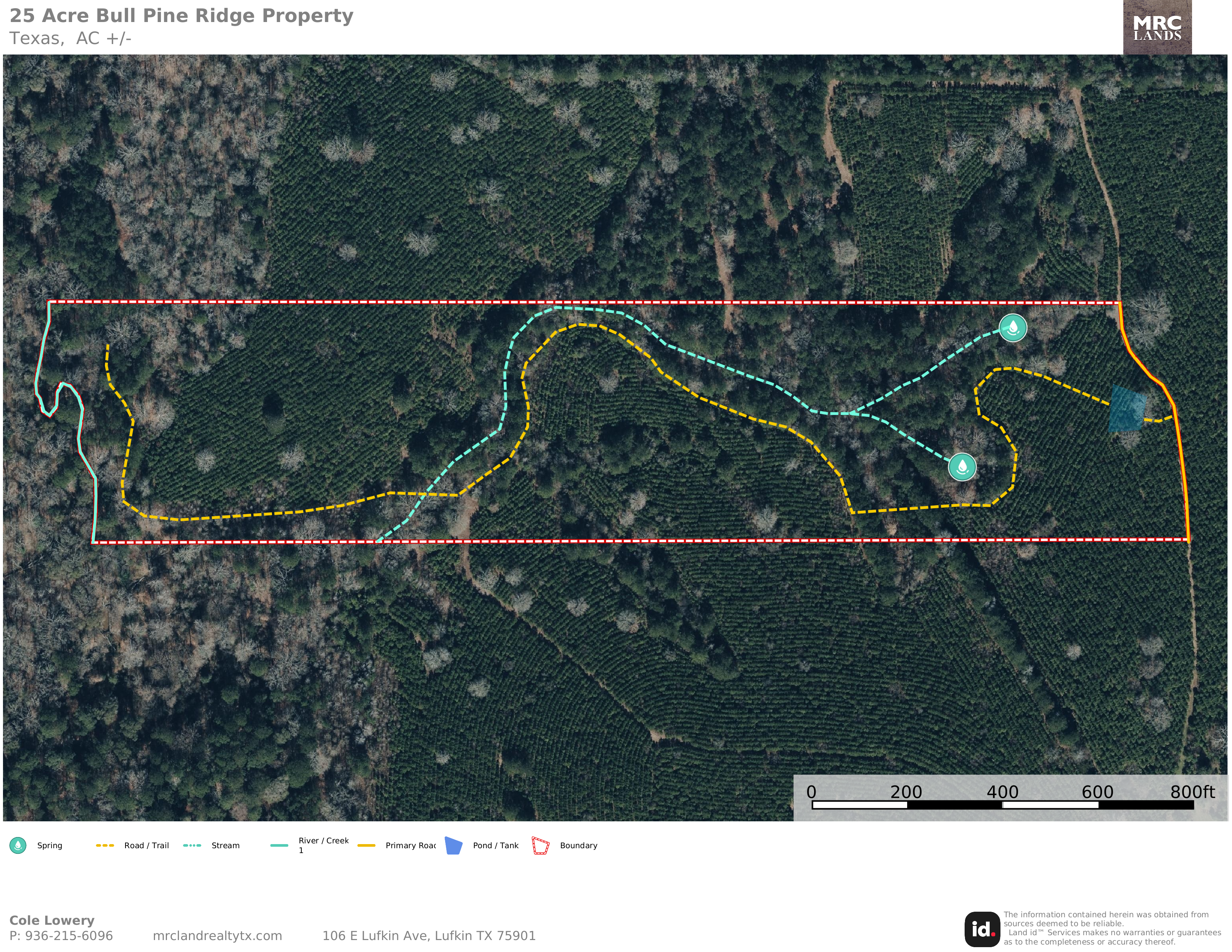Click the Boundary legend icon
The image size is (1232, 952).
coord(540,845)
